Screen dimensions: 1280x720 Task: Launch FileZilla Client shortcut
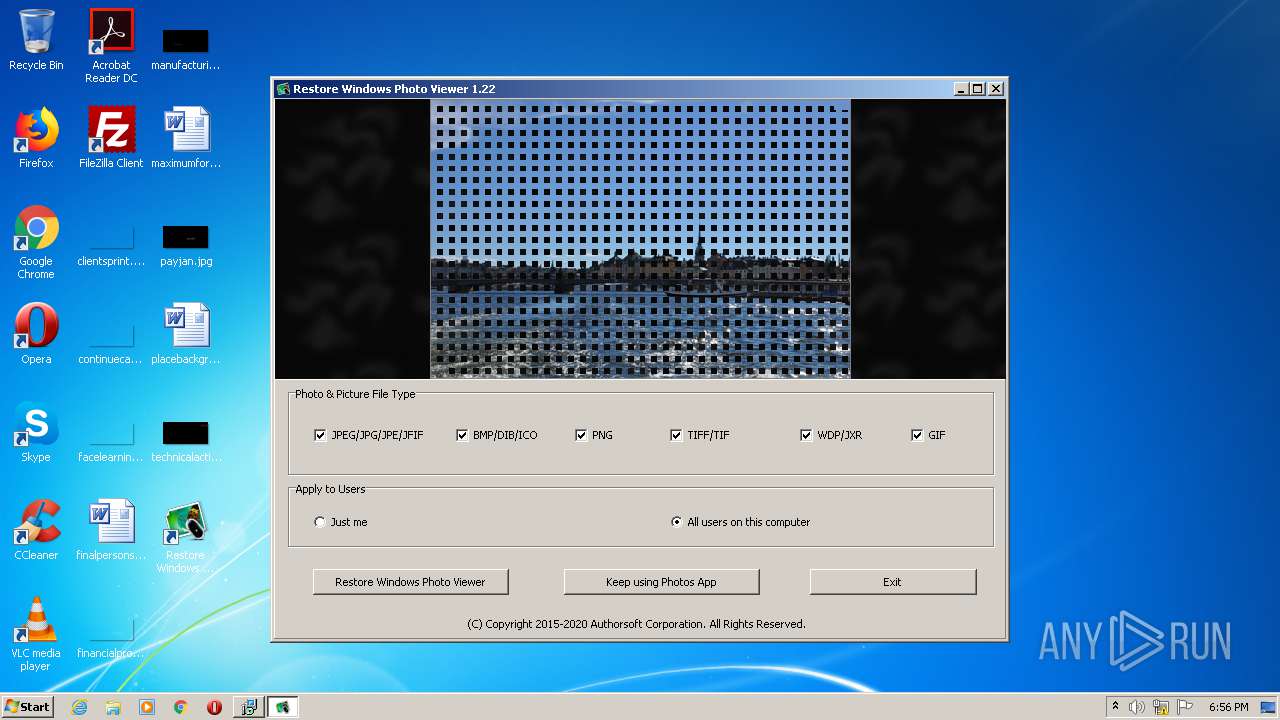111,138
